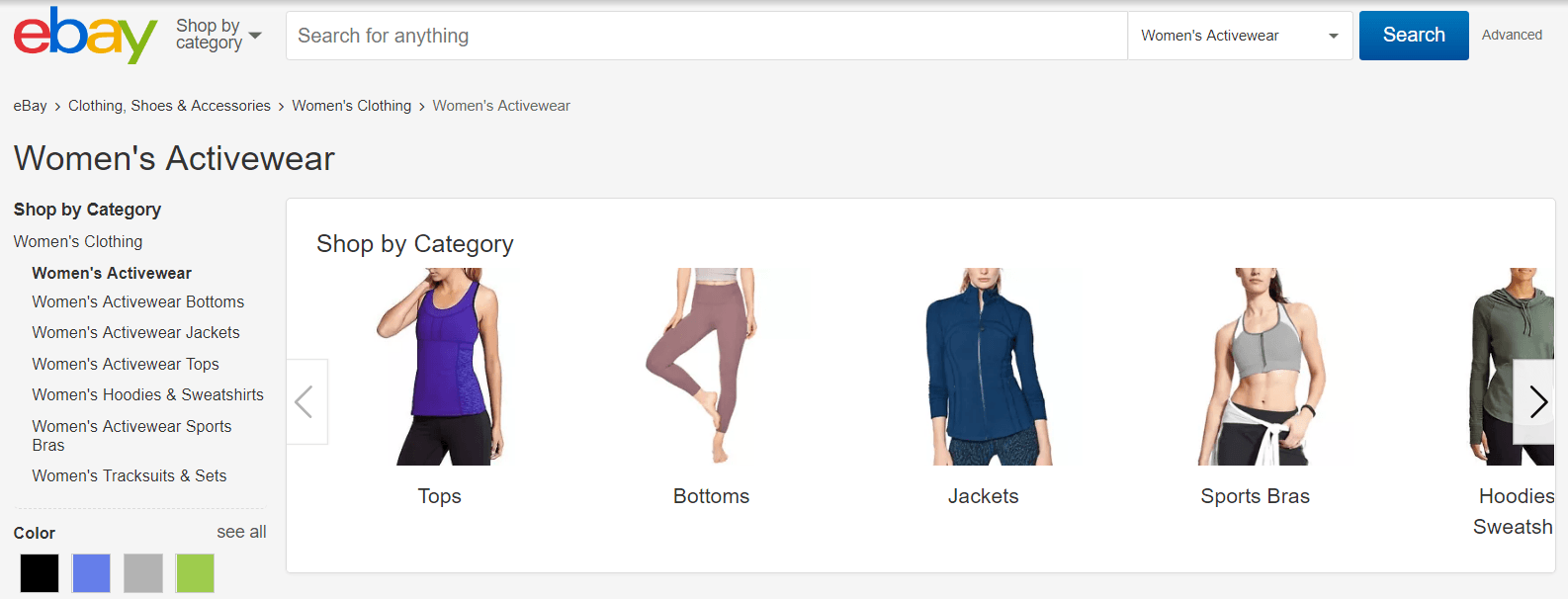Viewport: 1568px width, 599px height.
Task: Open Women's Hoodies & Sweatshirts category
Action: [x=147, y=394]
